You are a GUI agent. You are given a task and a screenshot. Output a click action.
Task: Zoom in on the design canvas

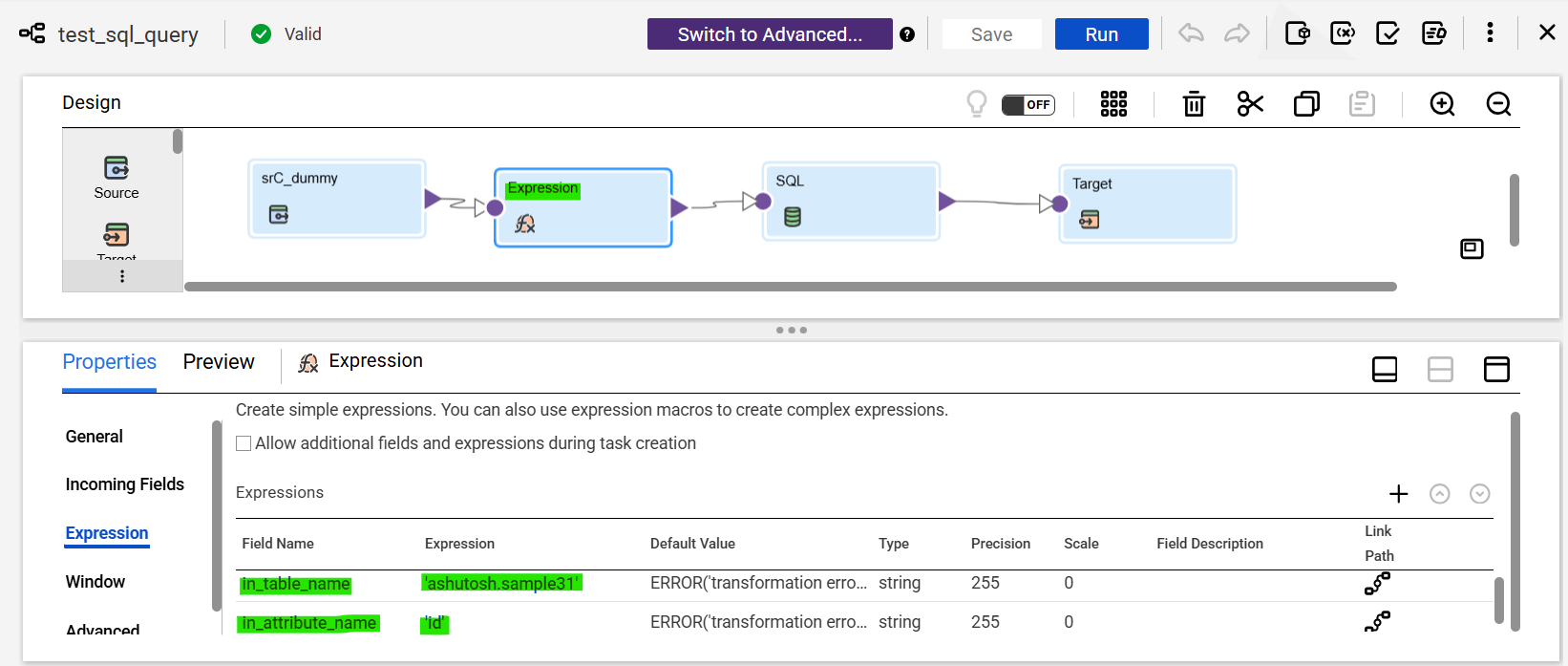1442,103
